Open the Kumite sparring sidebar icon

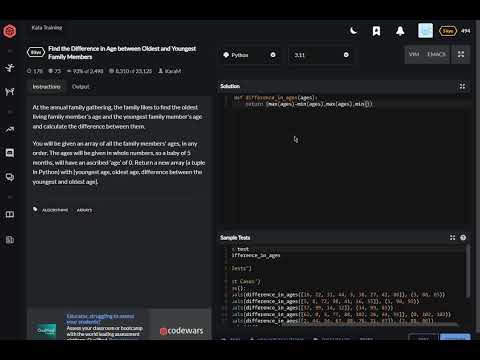[x=10, y=91]
